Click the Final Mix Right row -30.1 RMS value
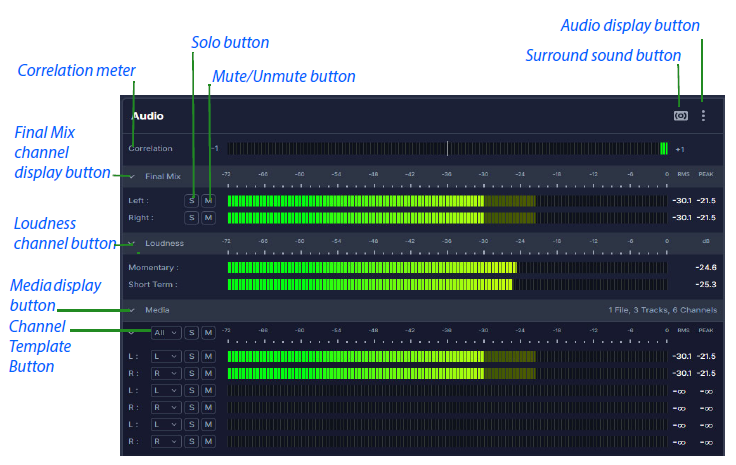 pos(682,218)
